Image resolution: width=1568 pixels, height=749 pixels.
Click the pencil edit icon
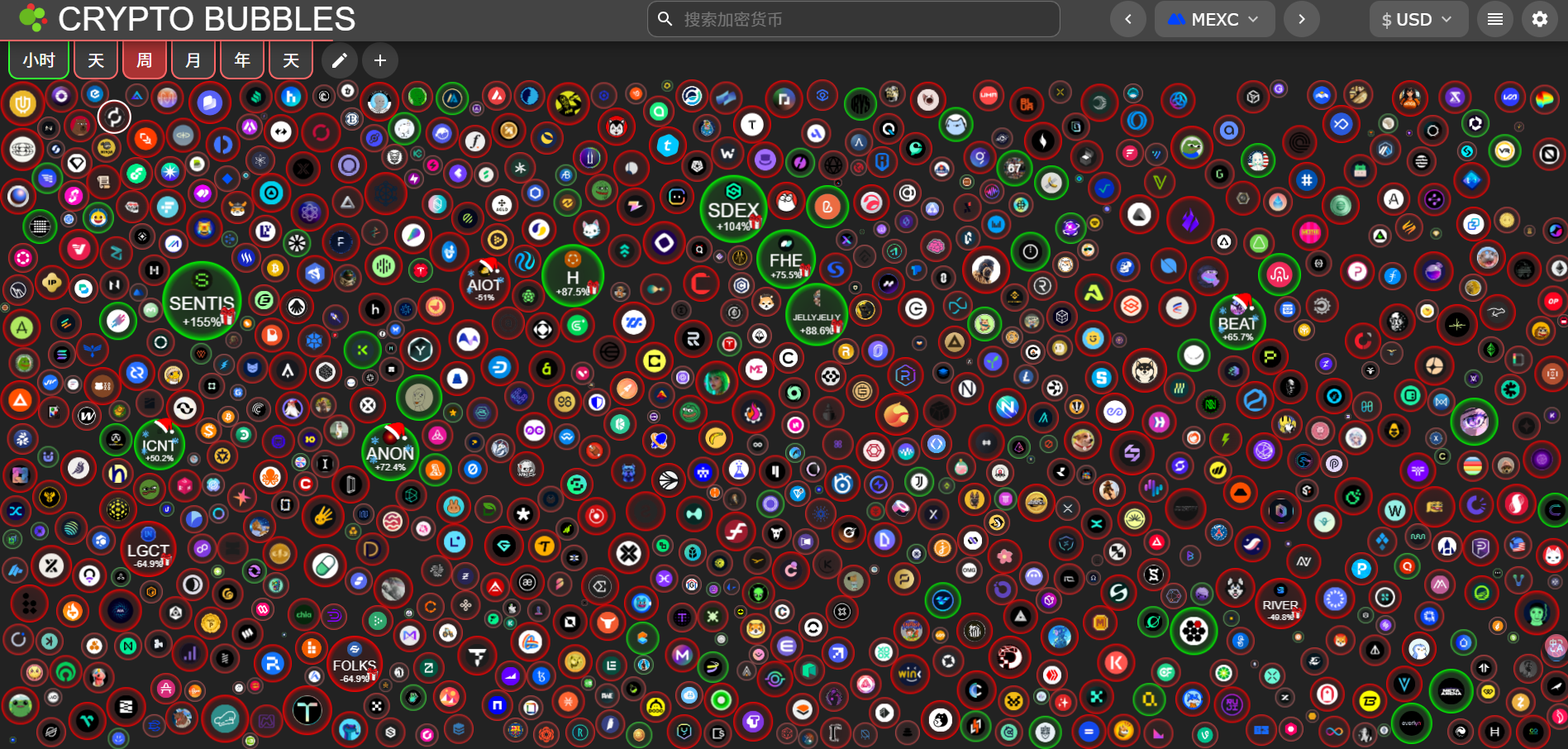[339, 60]
